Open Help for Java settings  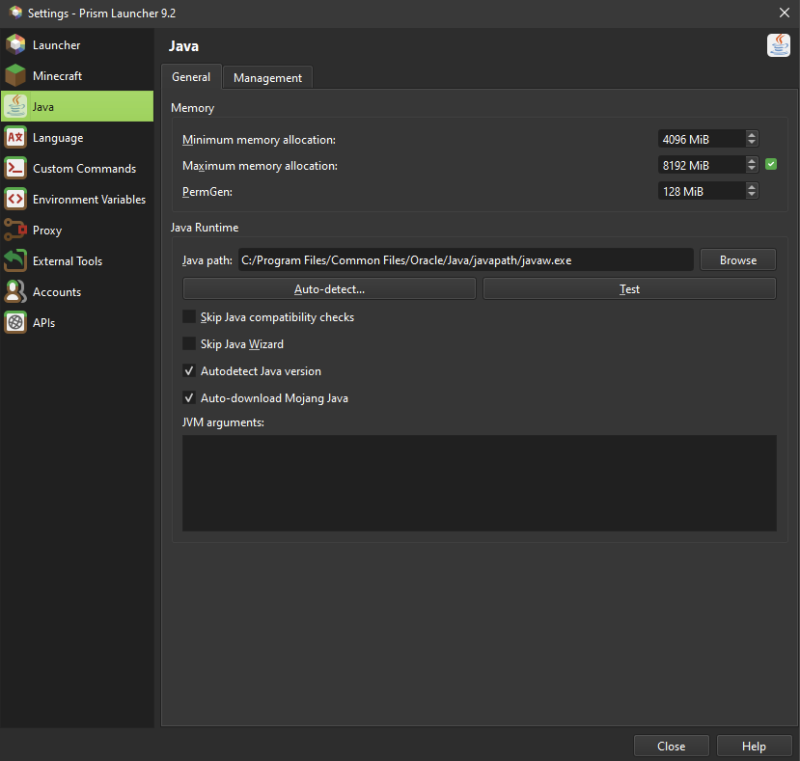754,746
